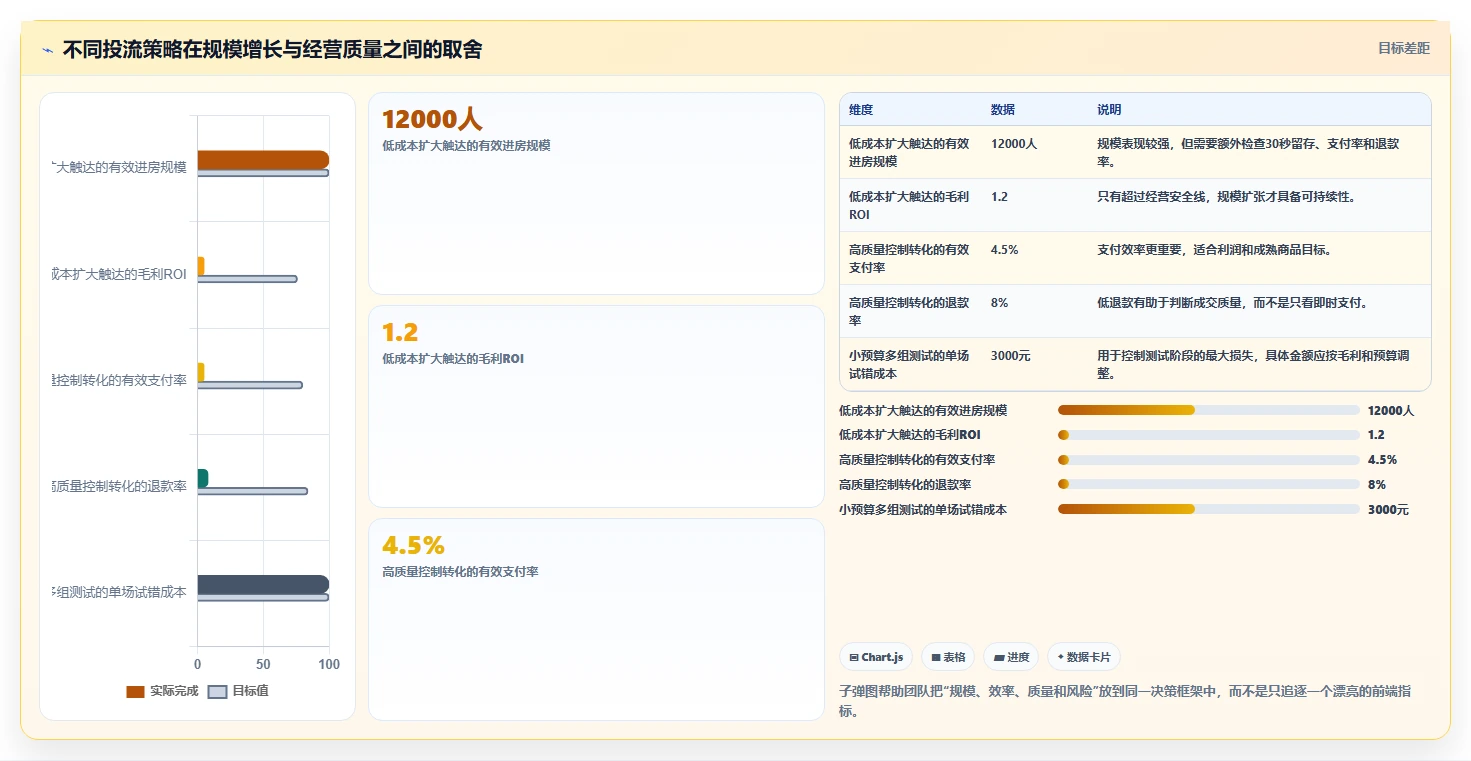
Task: Click the grey target bar for 毛利ROI
Action: tap(247, 279)
